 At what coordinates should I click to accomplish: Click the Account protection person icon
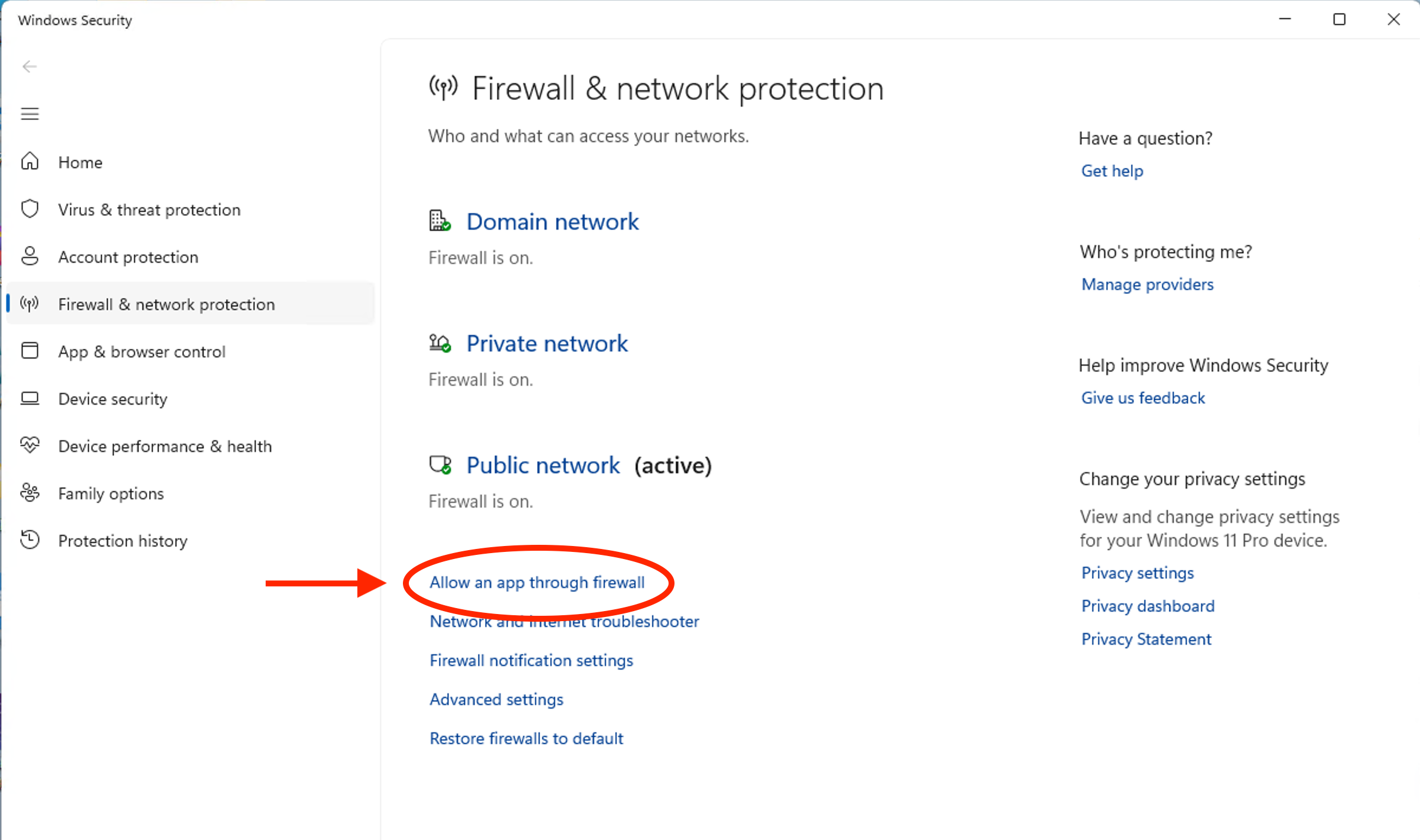30,256
